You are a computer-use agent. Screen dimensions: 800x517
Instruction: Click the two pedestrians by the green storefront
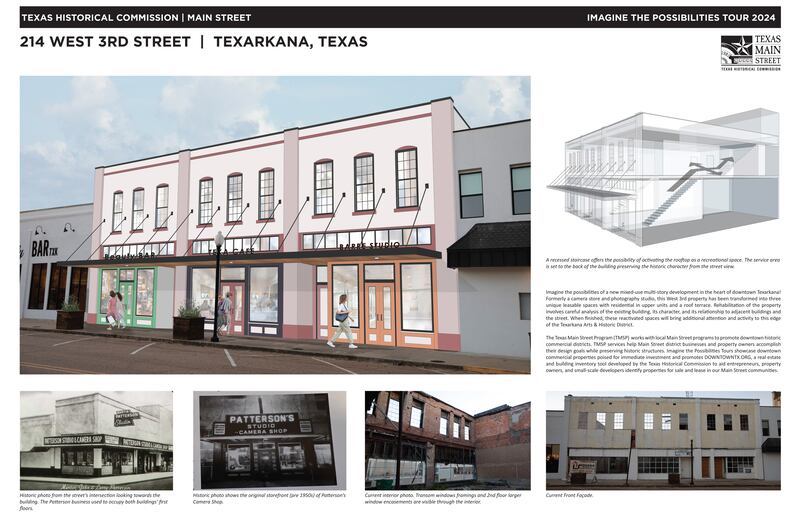pyautogui.click(x=116, y=309)
